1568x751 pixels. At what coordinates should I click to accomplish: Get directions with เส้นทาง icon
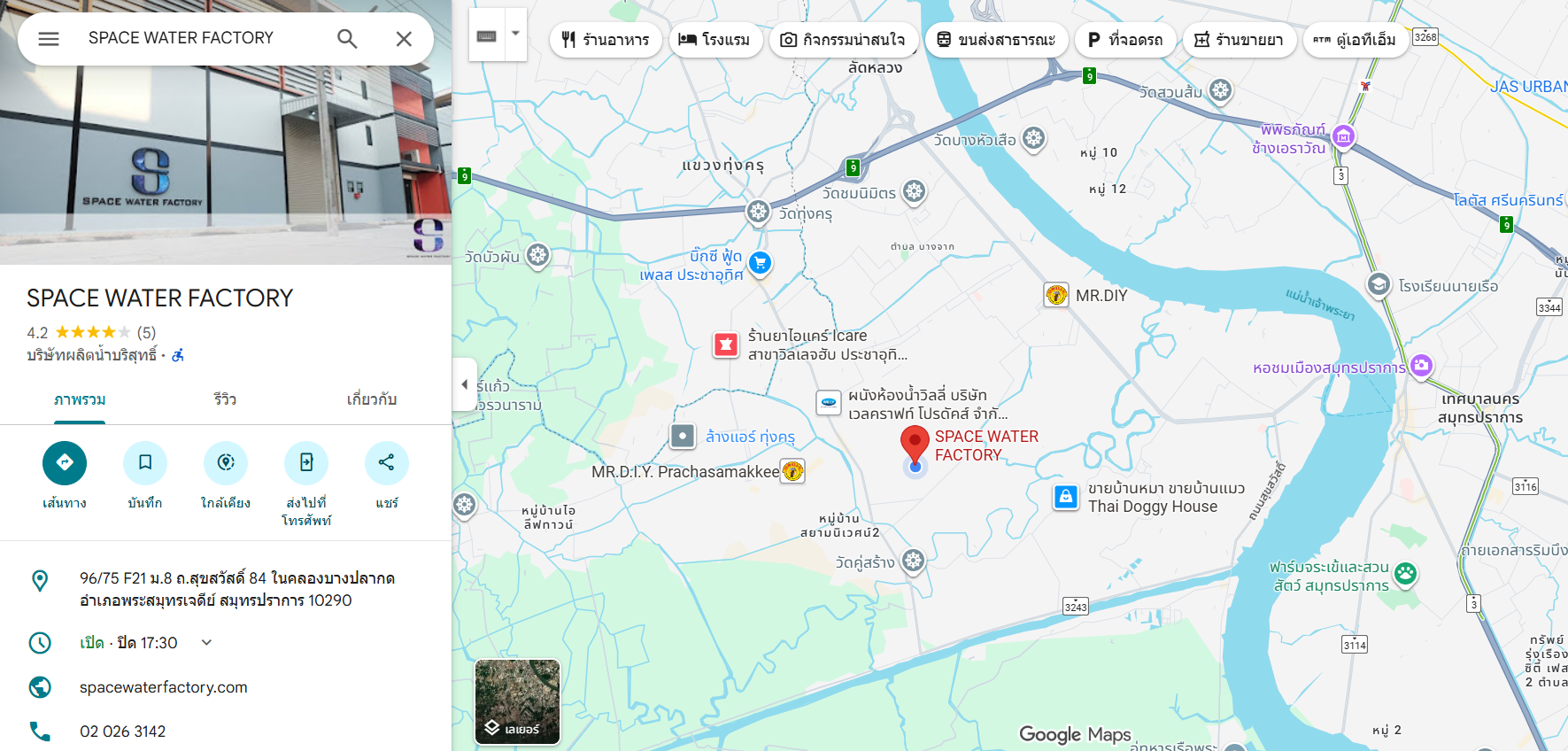pyautogui.click(x=65, y=462)
